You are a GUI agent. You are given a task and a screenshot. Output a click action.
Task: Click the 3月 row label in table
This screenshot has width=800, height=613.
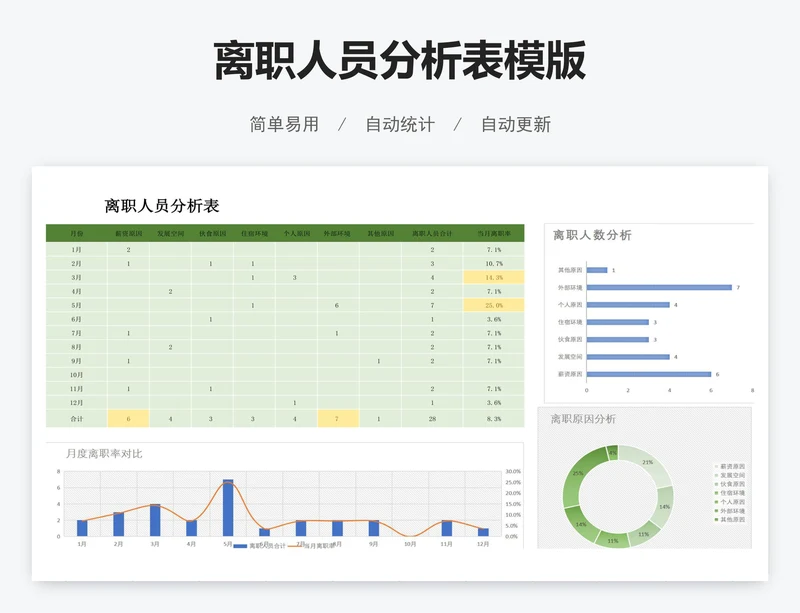tap(77, 278)
